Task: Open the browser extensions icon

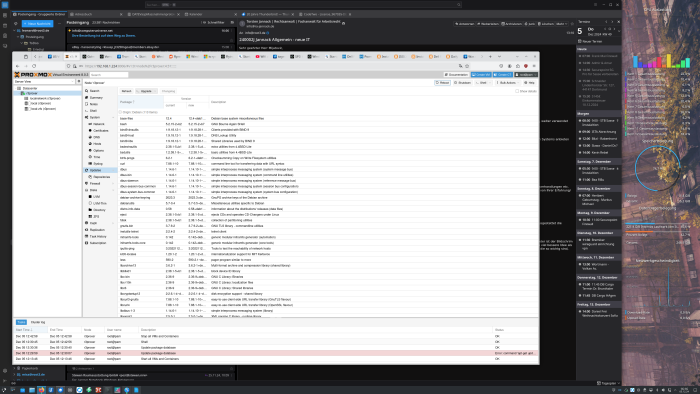Action: coord(518,66)
